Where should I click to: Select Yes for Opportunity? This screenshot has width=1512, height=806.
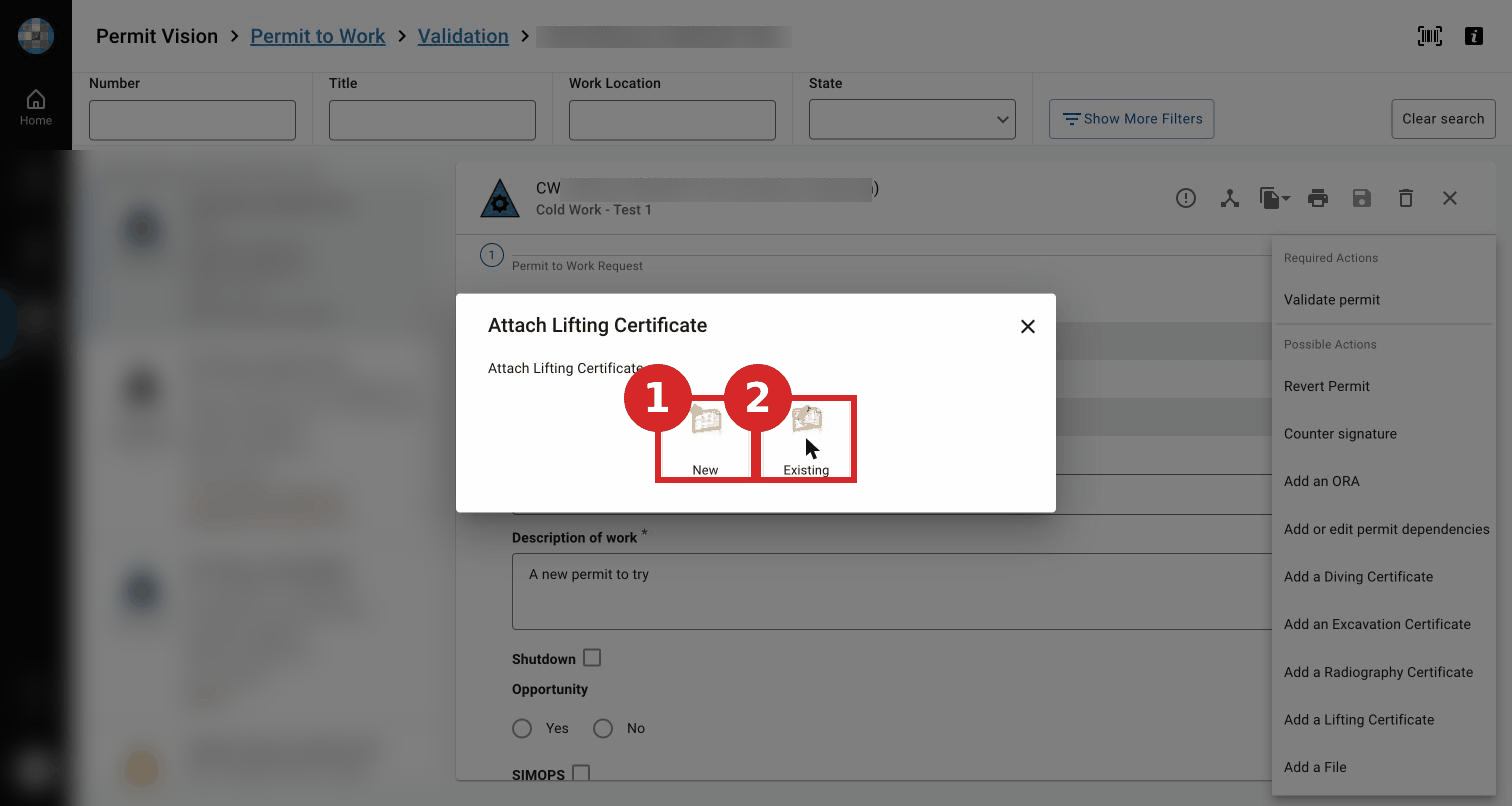pos(522,728)
